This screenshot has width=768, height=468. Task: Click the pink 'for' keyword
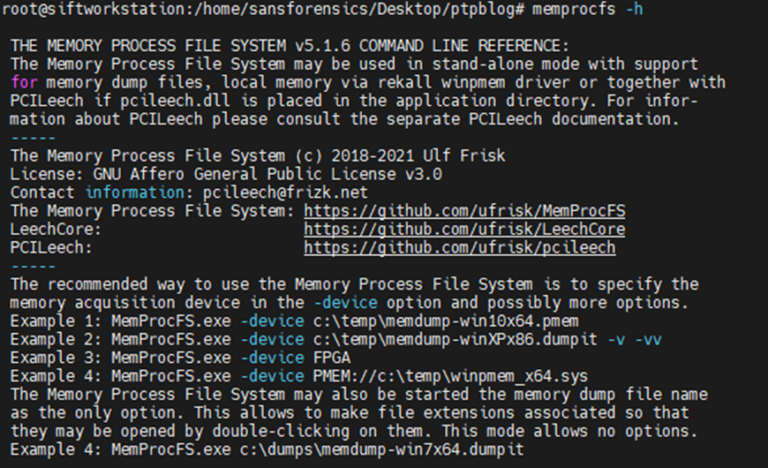click(24, 82)
